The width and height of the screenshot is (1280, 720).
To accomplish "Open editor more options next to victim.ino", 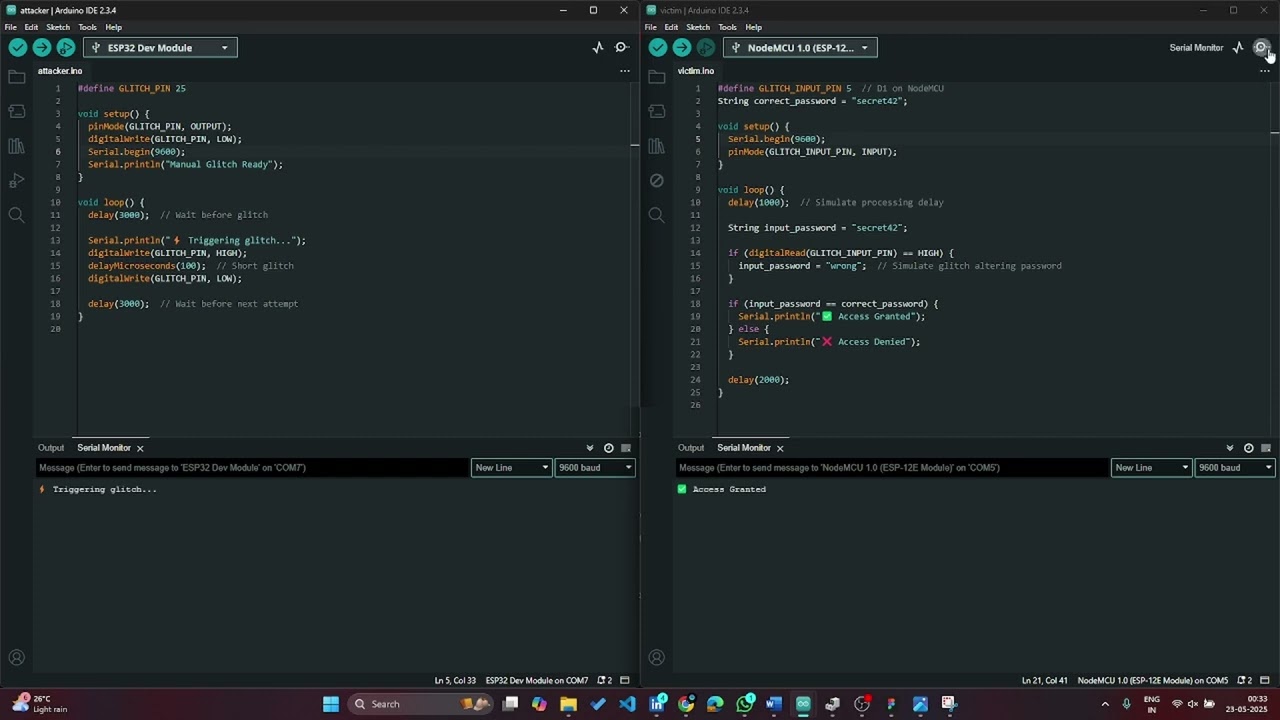I will coord(1265,71).
